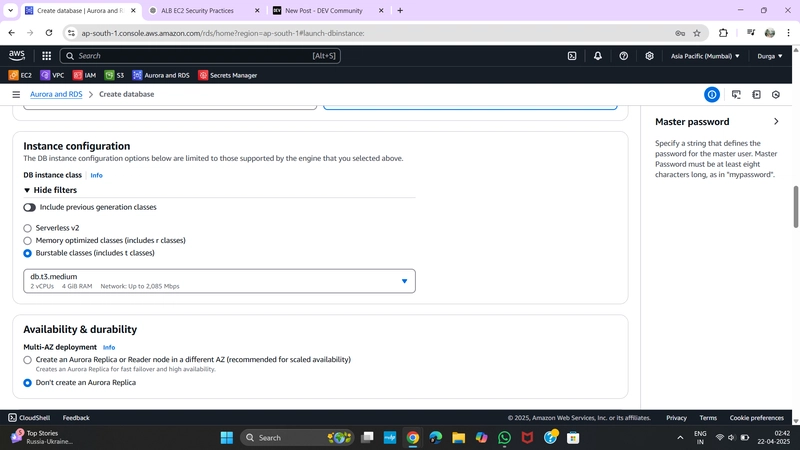
Task: Bookmark this page with the star icon
Action: 697,33
